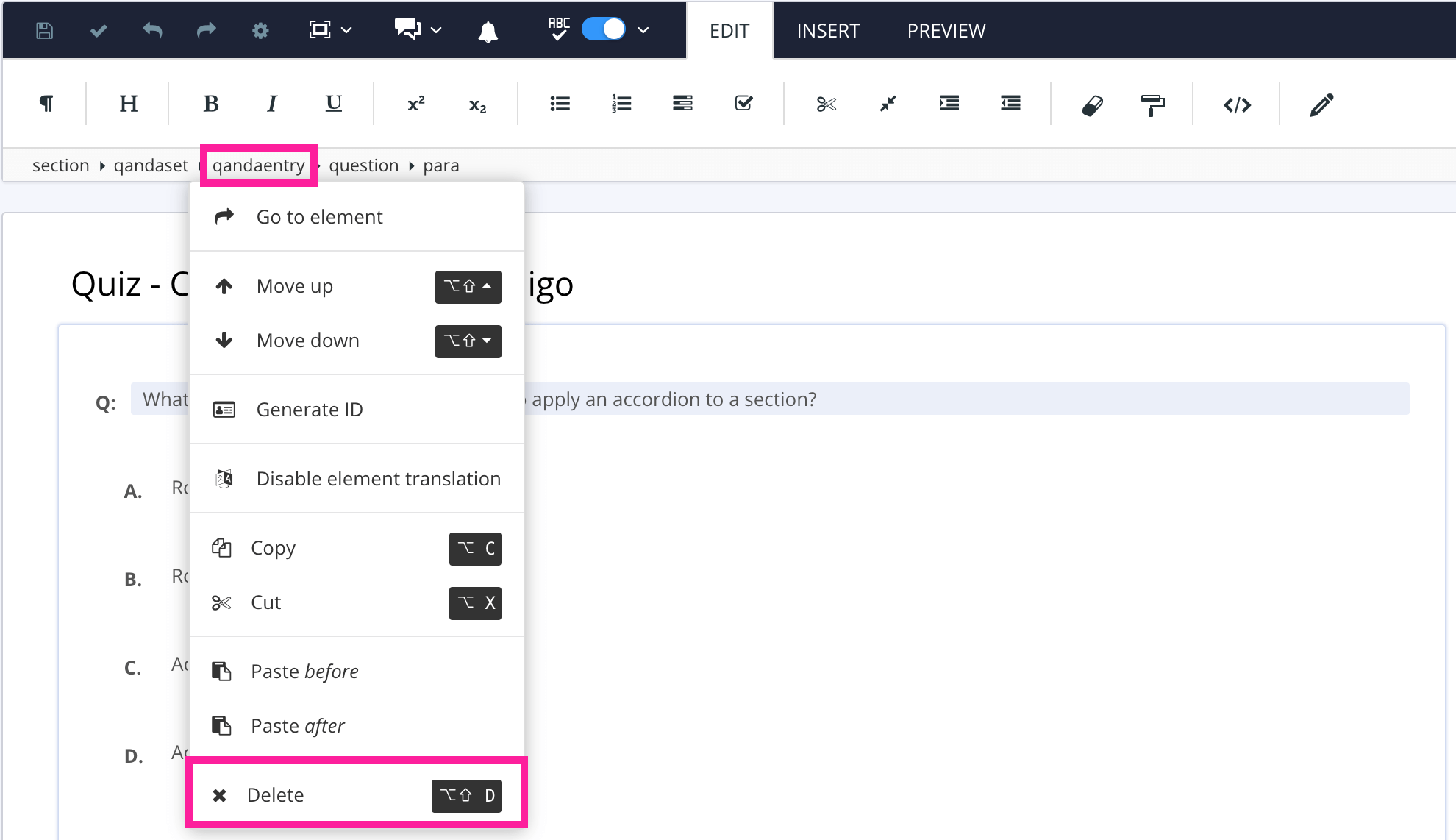
Task: Expand the frame view dropdown arrow
Action: [x=347, y=30]
